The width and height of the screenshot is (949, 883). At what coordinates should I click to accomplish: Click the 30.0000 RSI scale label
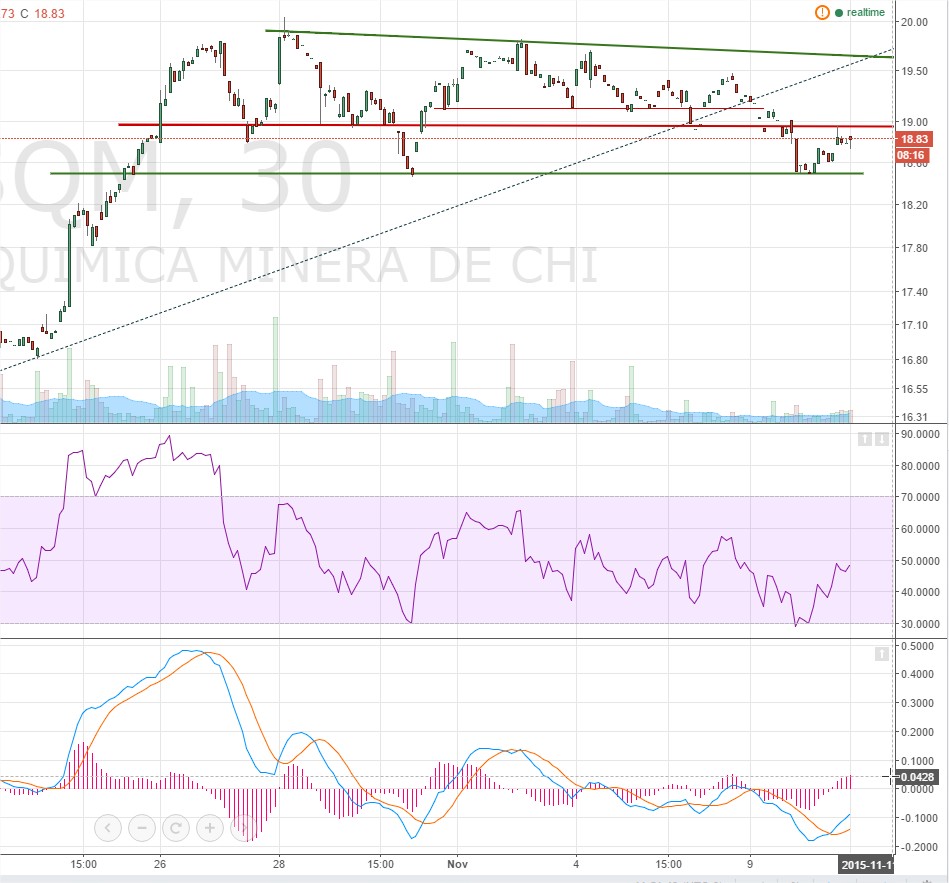[x=920, y=624]
